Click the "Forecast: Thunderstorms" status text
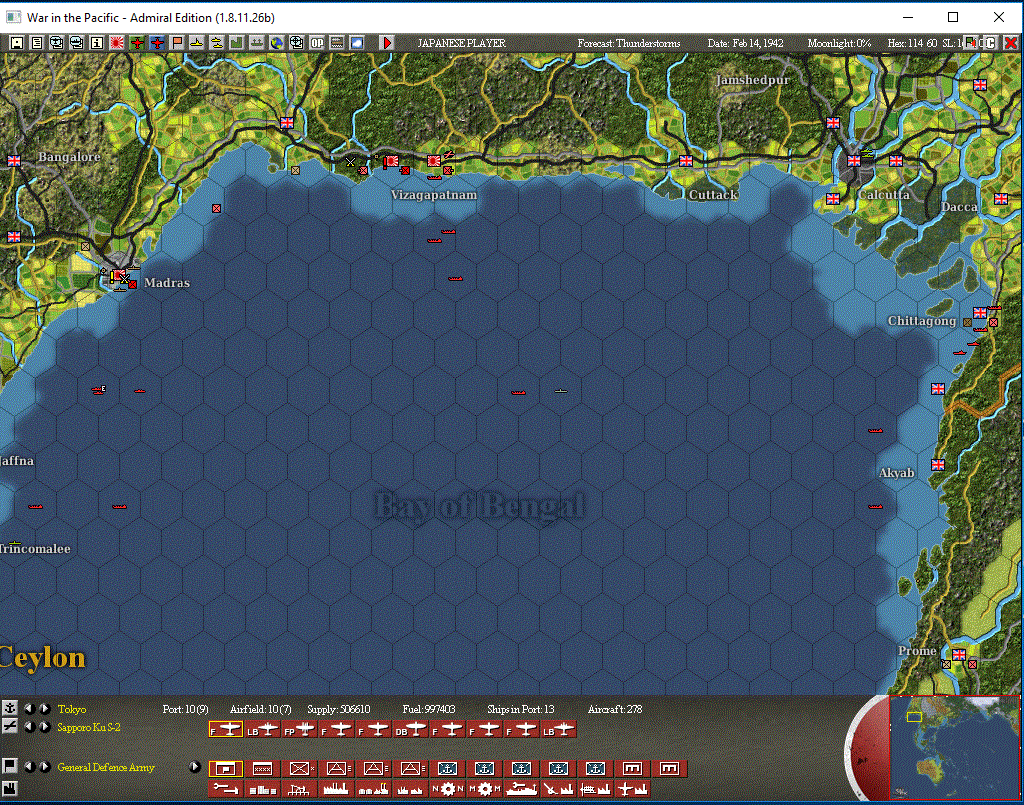This screenshot has width=1024, height=805. coord(629,44)
